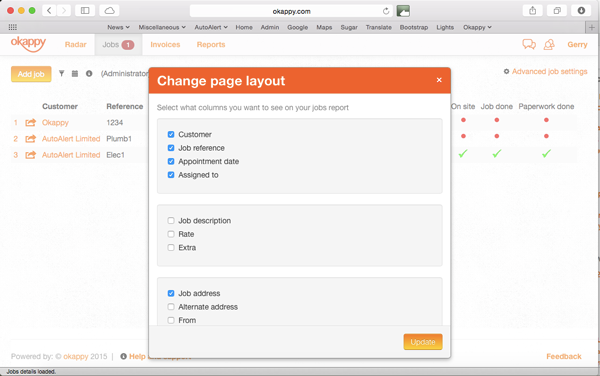This screenshot has width=600, height=376.
Task: Click share icon in row 1 Okappy
Action: pos(31,122)
